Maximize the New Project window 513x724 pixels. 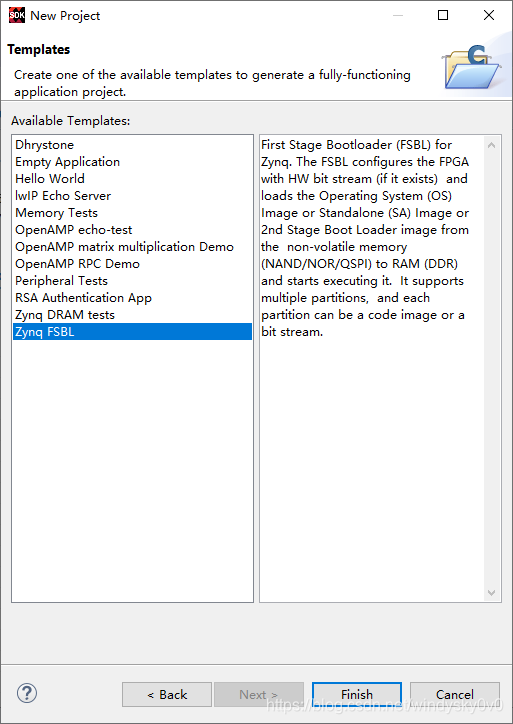click(x=443, y=15)
